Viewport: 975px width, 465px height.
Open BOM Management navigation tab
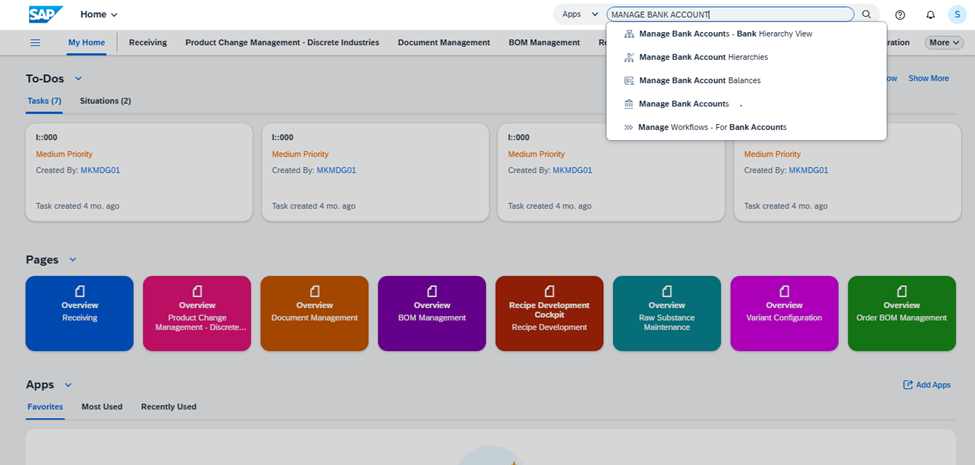coord(544,43)
